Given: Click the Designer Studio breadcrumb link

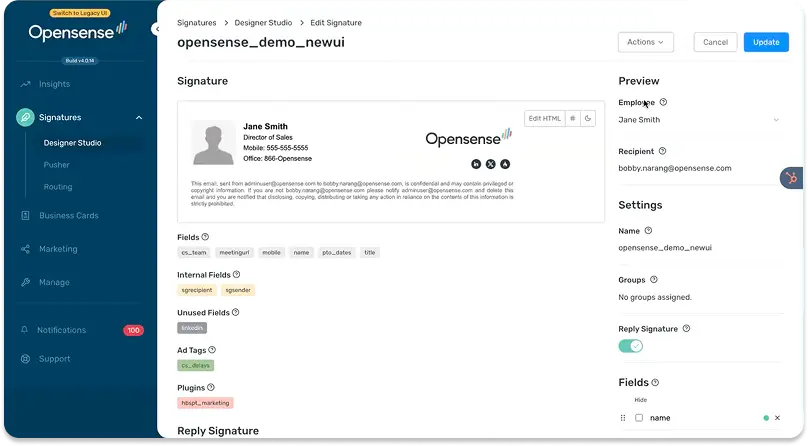Looking at the screenshot, I should coord(263,23).
